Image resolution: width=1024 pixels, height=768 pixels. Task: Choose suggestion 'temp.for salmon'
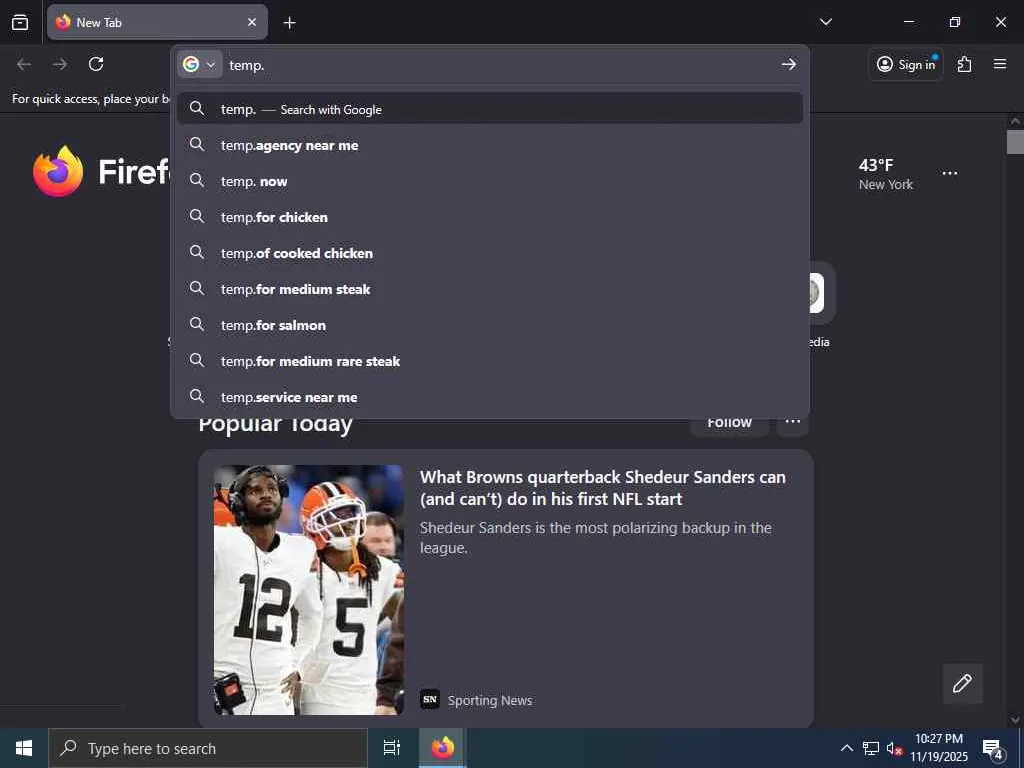490,325
